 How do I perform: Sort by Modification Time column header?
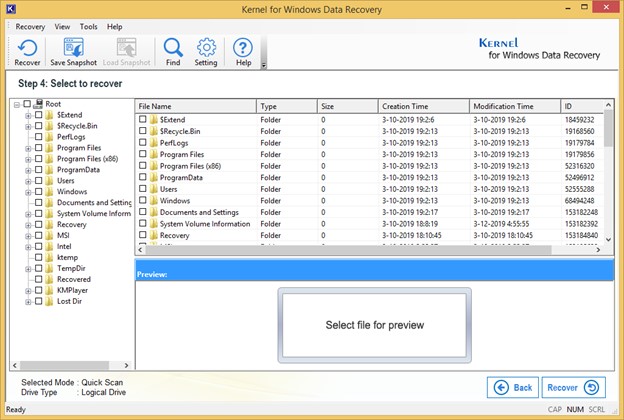[x=515, y=106]
